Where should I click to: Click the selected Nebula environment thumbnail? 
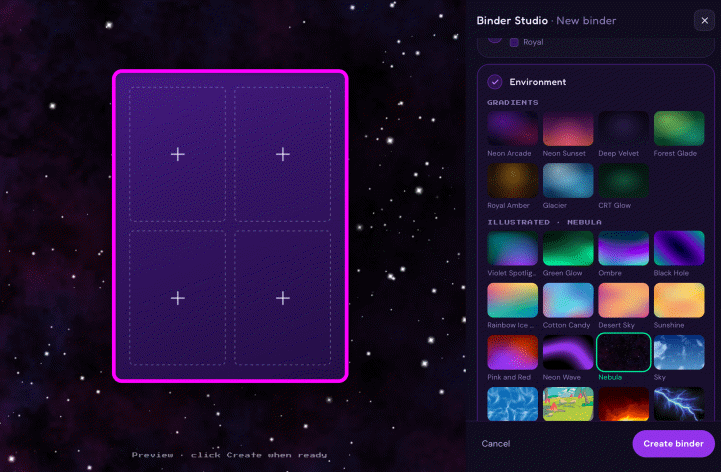624,352
